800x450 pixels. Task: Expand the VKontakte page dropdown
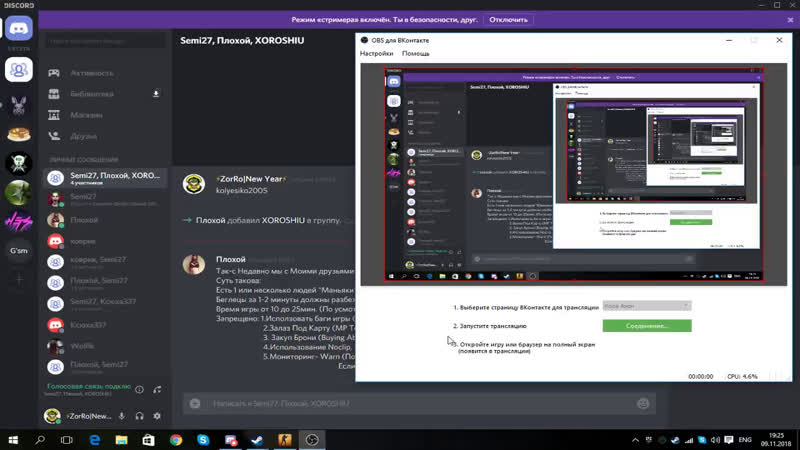click(647, 306)
